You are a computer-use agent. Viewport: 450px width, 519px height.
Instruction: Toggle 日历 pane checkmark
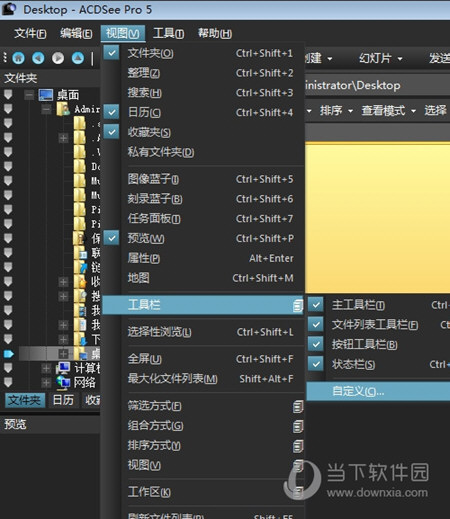pos(111,112)
